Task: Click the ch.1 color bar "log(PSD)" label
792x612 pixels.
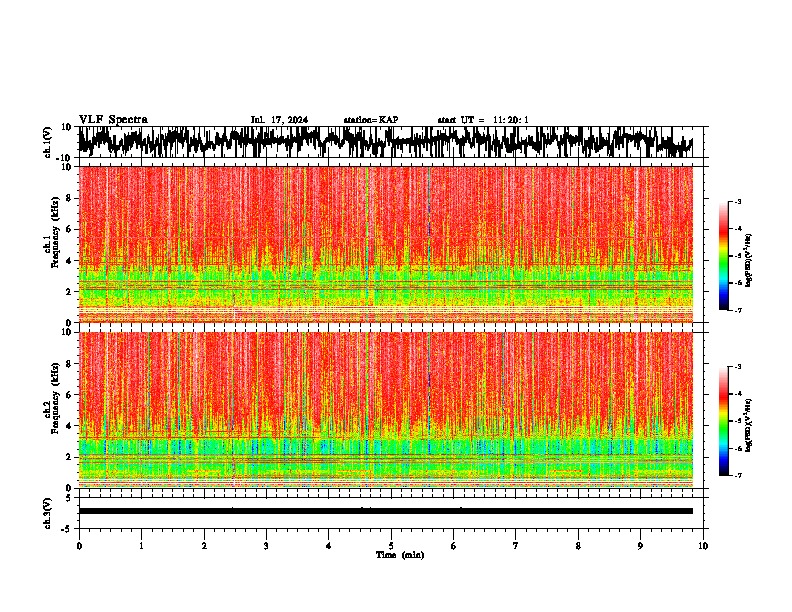Action: (749, 260)
